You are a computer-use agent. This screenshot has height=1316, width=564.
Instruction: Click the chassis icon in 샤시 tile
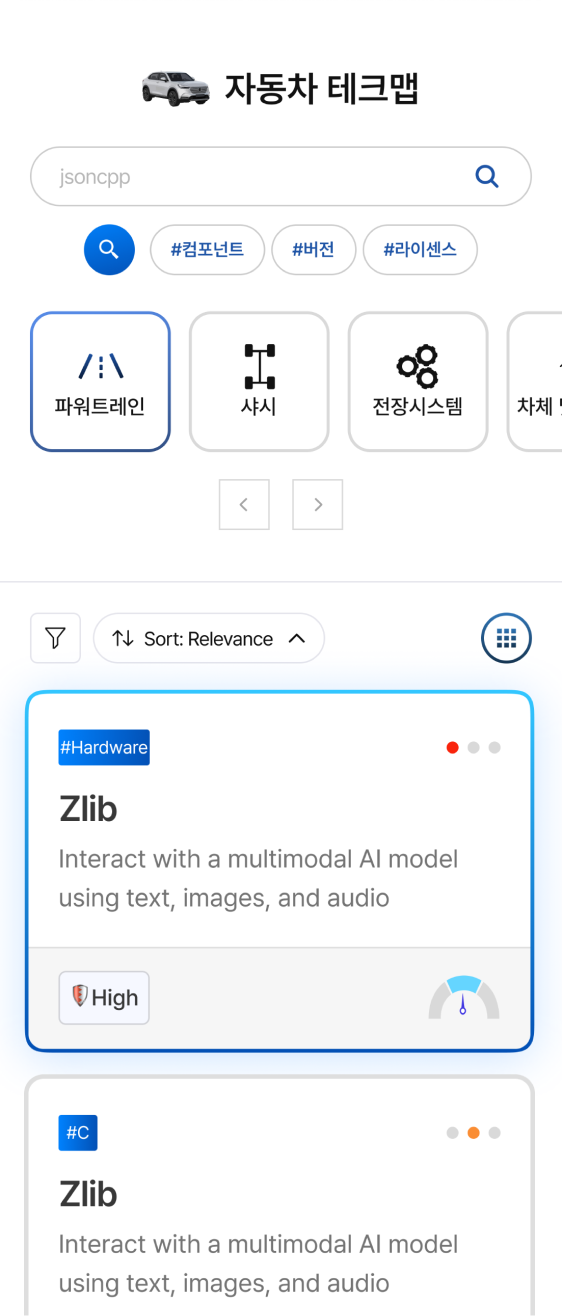(259, 366)
